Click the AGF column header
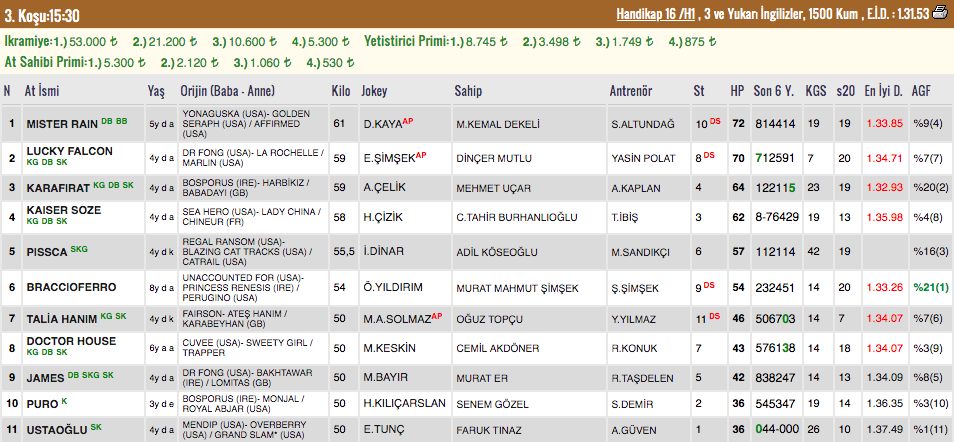 [x=921, y=91]
